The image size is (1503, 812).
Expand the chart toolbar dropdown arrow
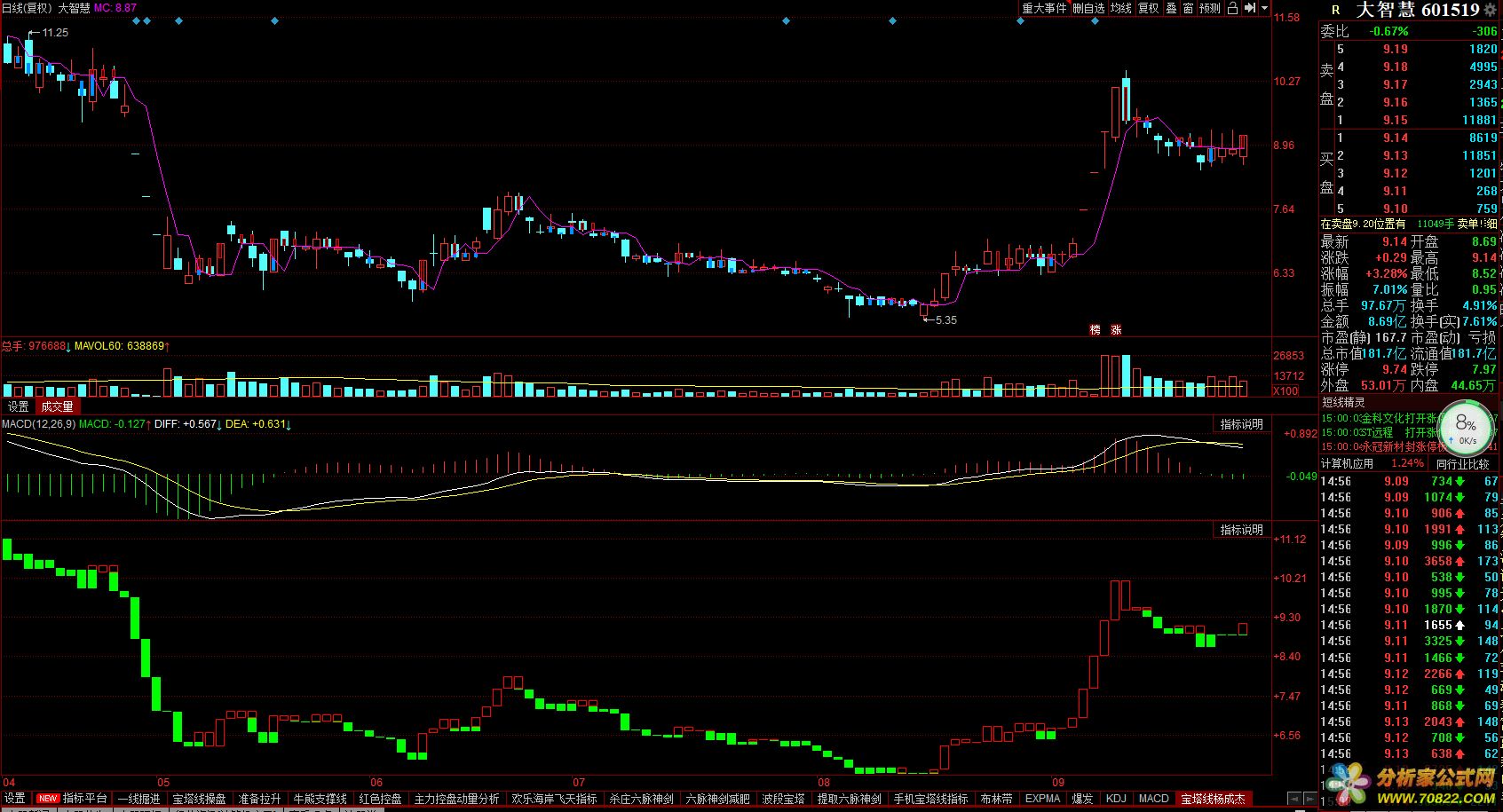tap(1263, 8)
